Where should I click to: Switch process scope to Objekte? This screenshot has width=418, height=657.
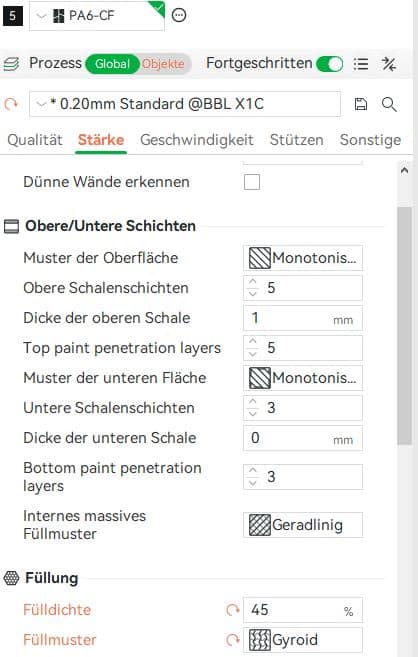click(163, 64)
